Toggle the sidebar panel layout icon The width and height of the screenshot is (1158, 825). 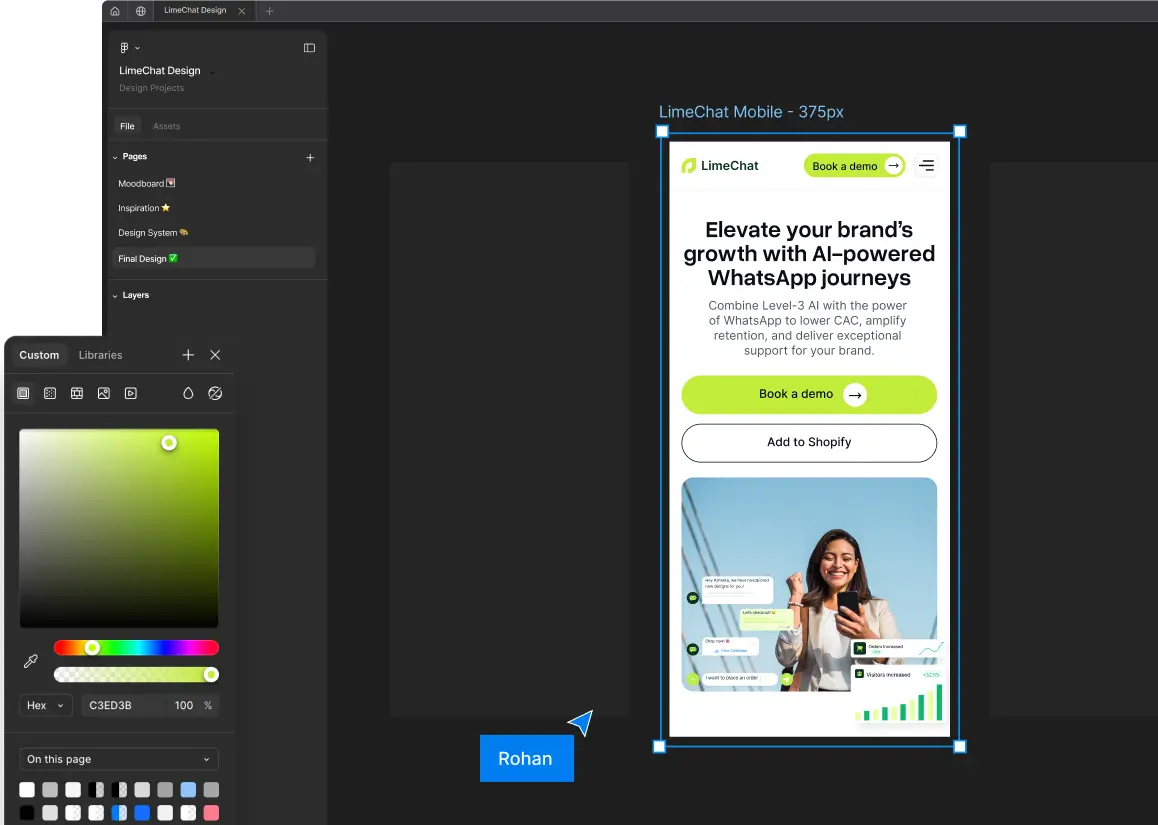309,48
